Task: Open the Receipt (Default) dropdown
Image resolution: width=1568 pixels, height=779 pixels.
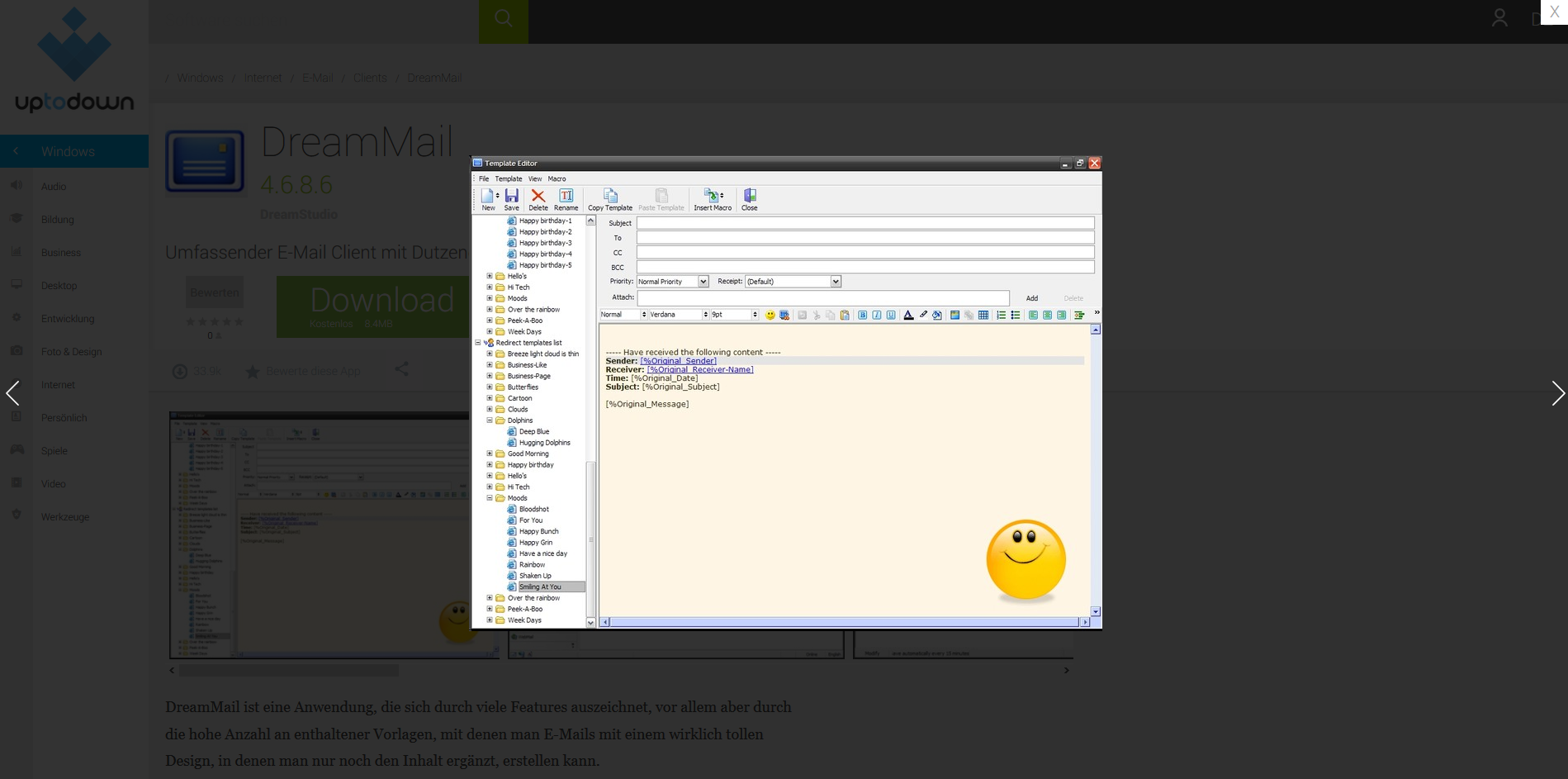Action: [836, 282]
